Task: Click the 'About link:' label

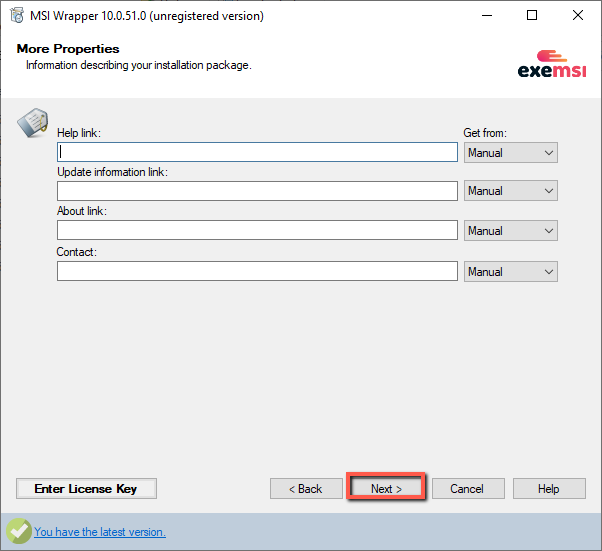Action: [x=82, y=211]
